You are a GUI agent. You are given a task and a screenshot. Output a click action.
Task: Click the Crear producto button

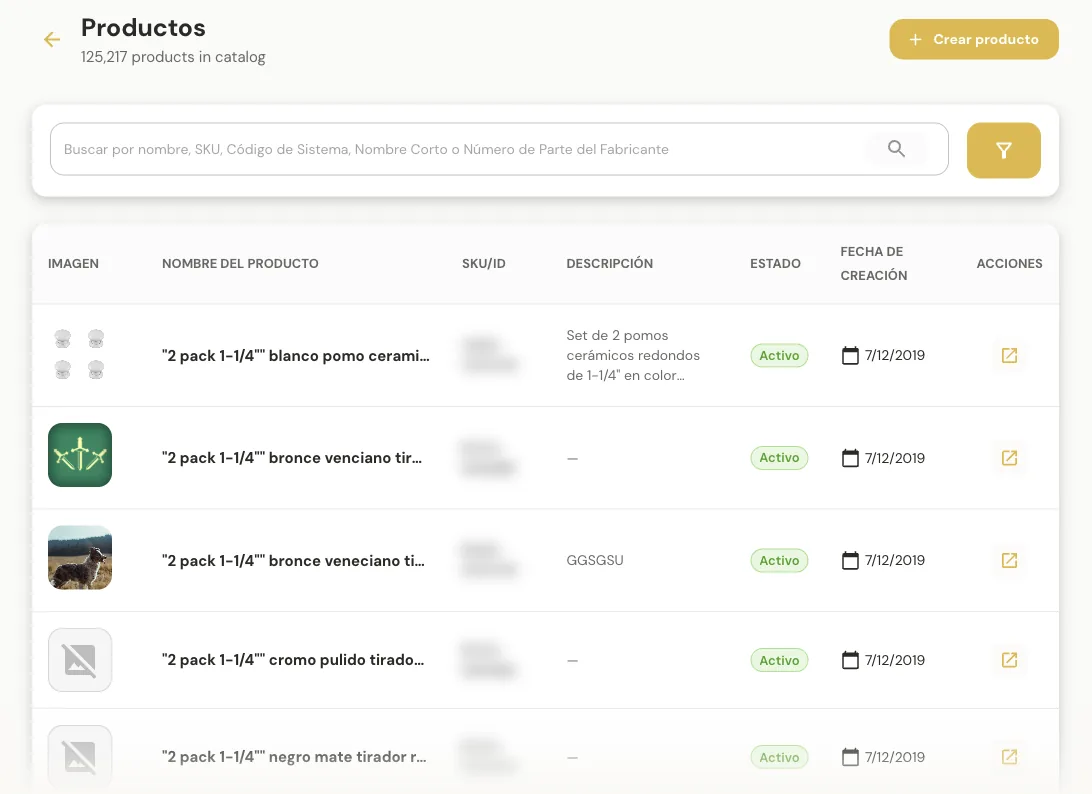pos(974,40)
